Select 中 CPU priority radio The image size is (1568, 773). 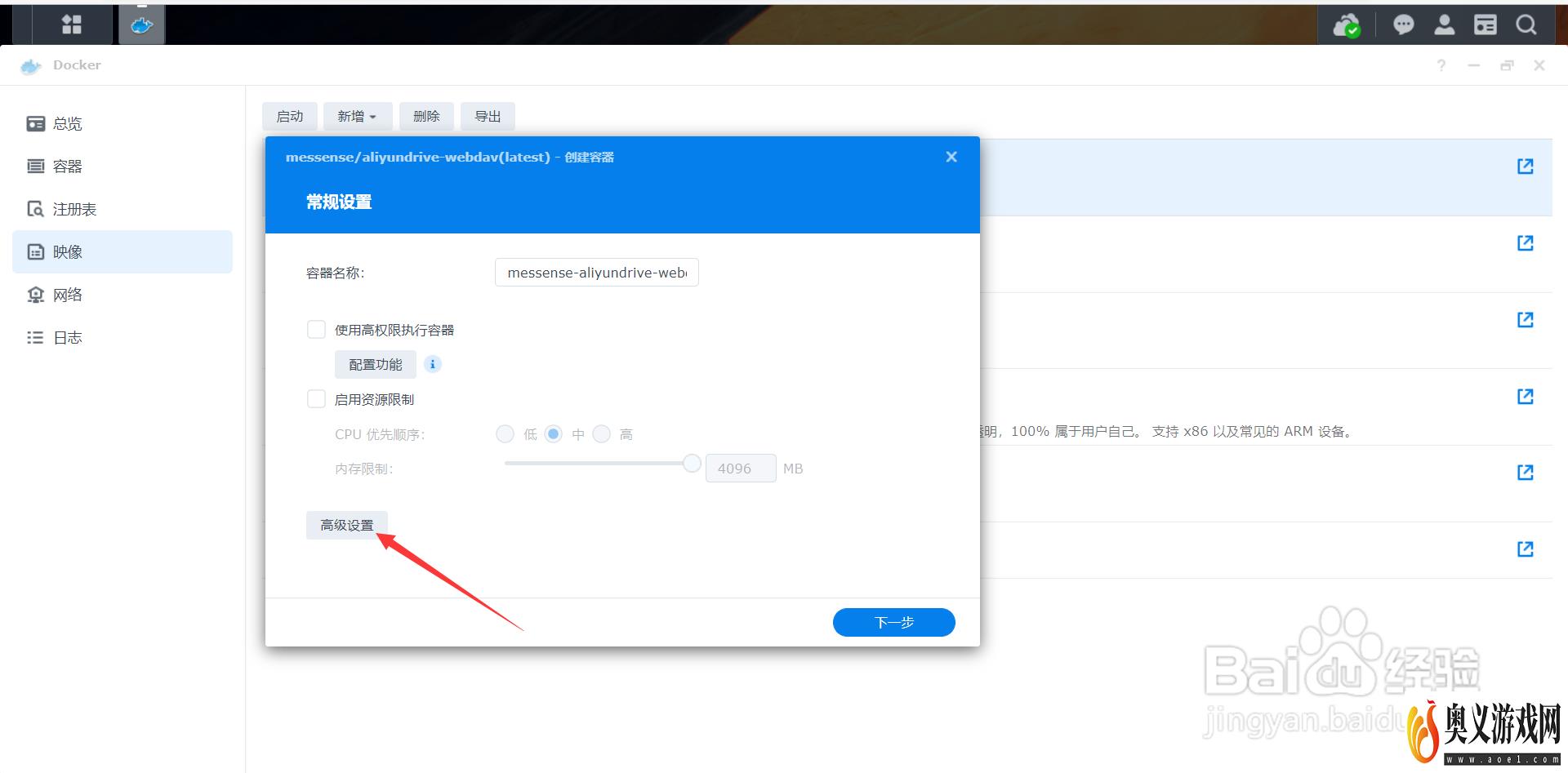pos(554,434)
